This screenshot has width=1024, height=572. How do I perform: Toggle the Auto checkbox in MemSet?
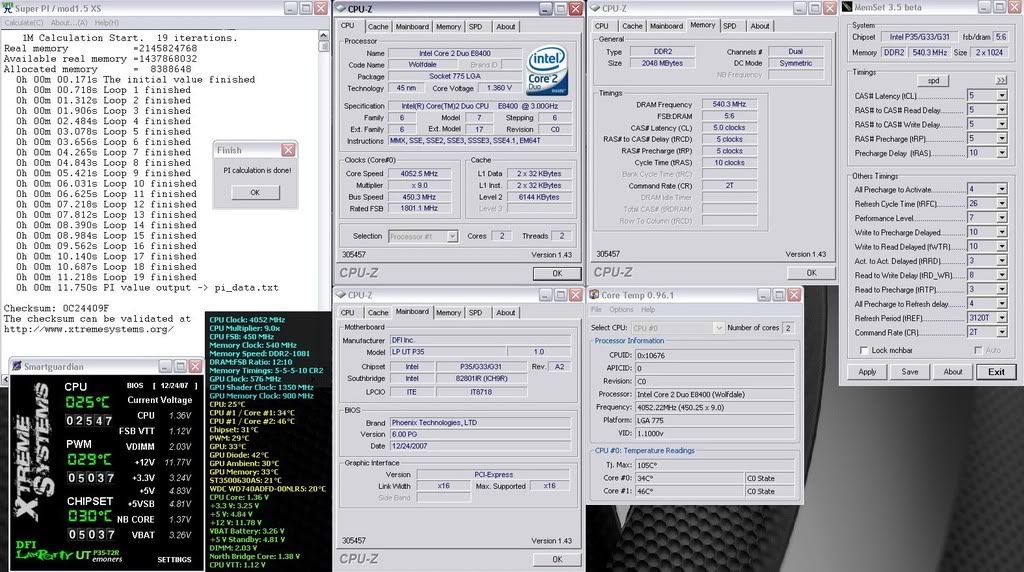pyautogui.click(x=978, y=351)
